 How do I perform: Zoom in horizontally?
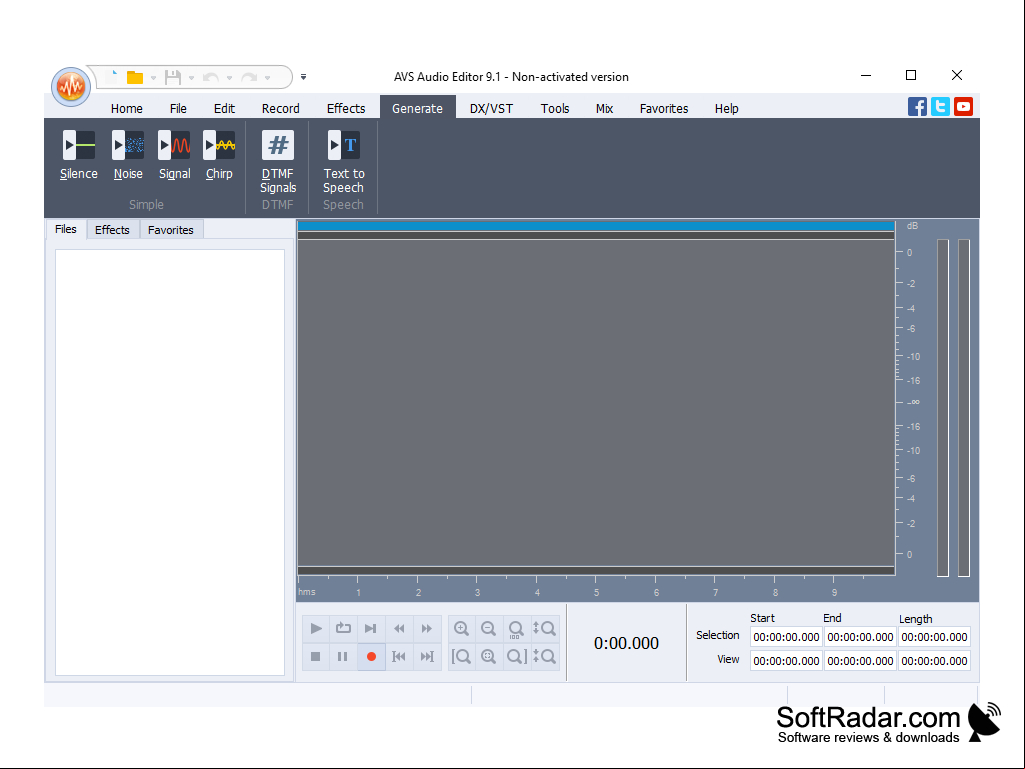click(x=462, y=628)
